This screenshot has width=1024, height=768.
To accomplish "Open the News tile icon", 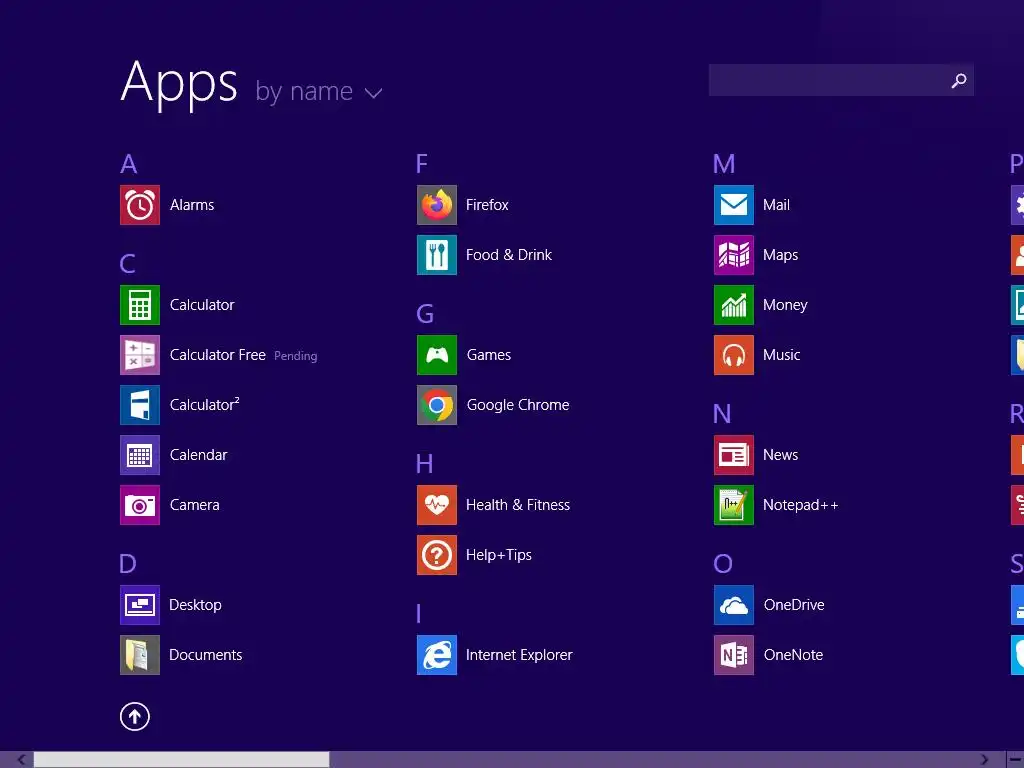I will point(734,455).
